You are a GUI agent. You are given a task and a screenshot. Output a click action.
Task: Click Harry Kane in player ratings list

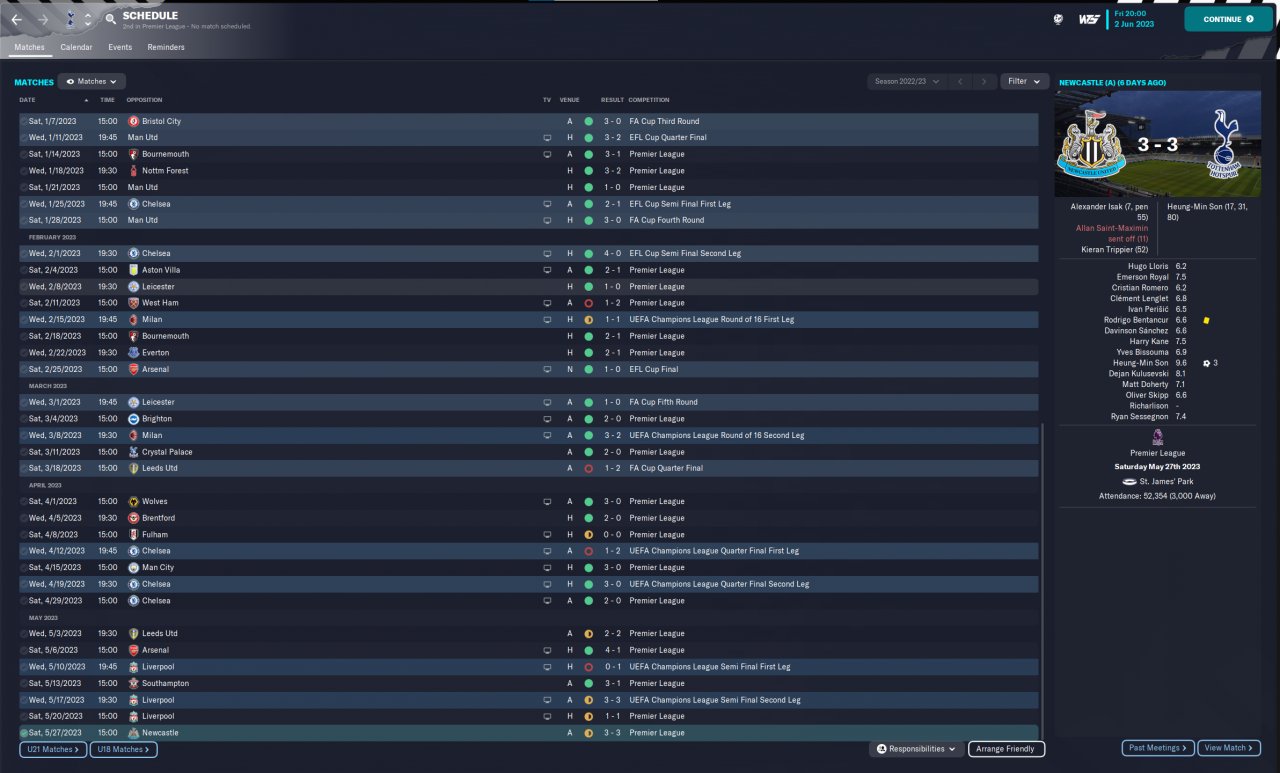1147,342
